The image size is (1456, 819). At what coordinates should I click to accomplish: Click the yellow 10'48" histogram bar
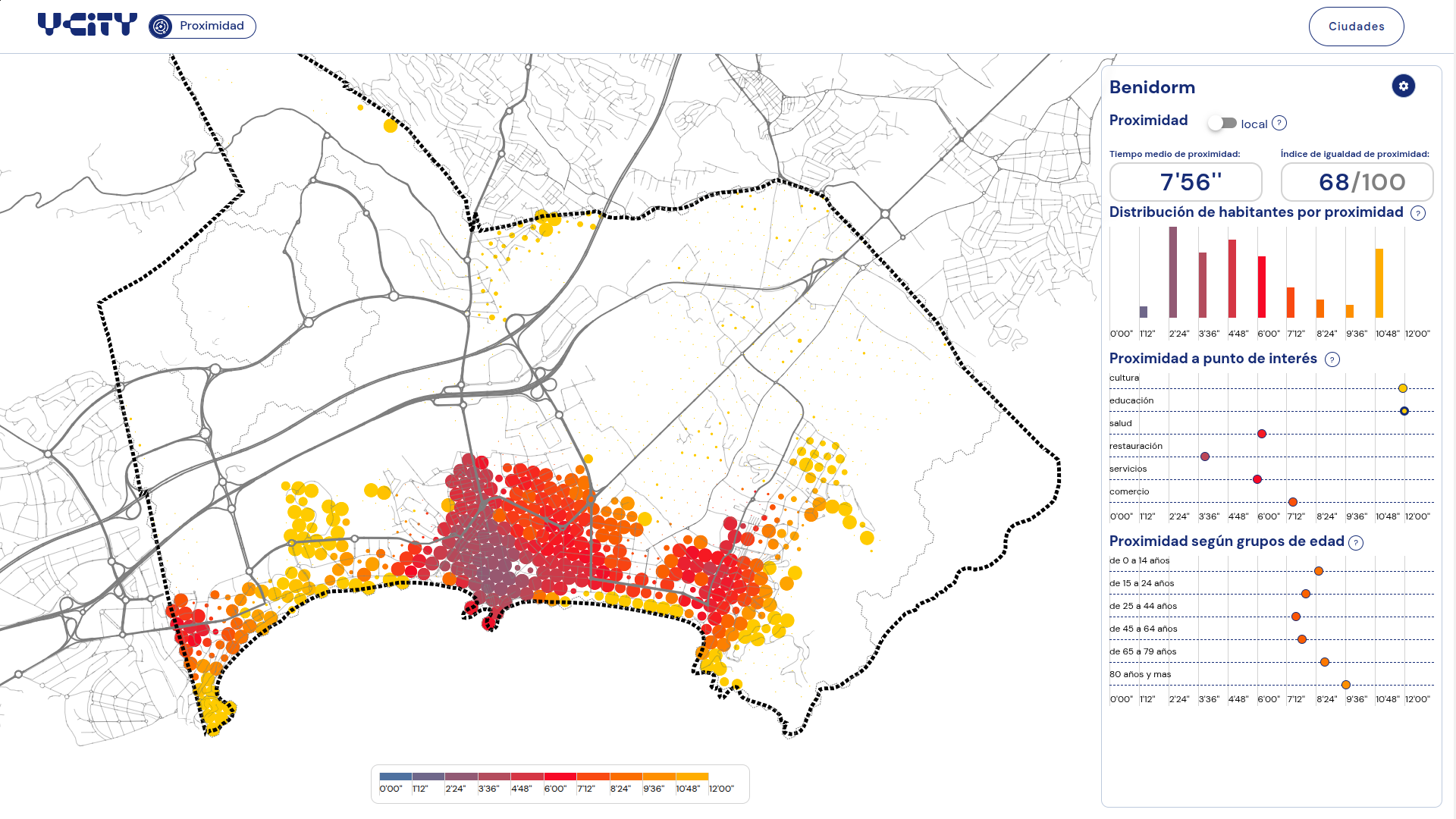[1379, 283]
